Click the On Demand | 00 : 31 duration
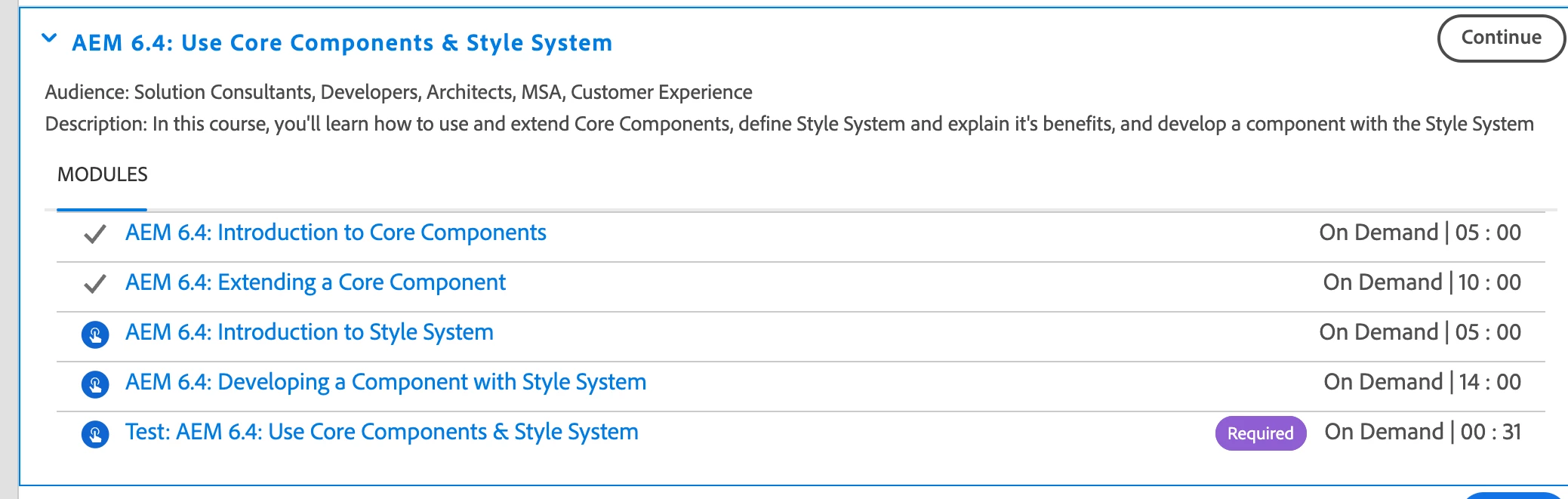1568x499 pixels. coord(1423,432)
